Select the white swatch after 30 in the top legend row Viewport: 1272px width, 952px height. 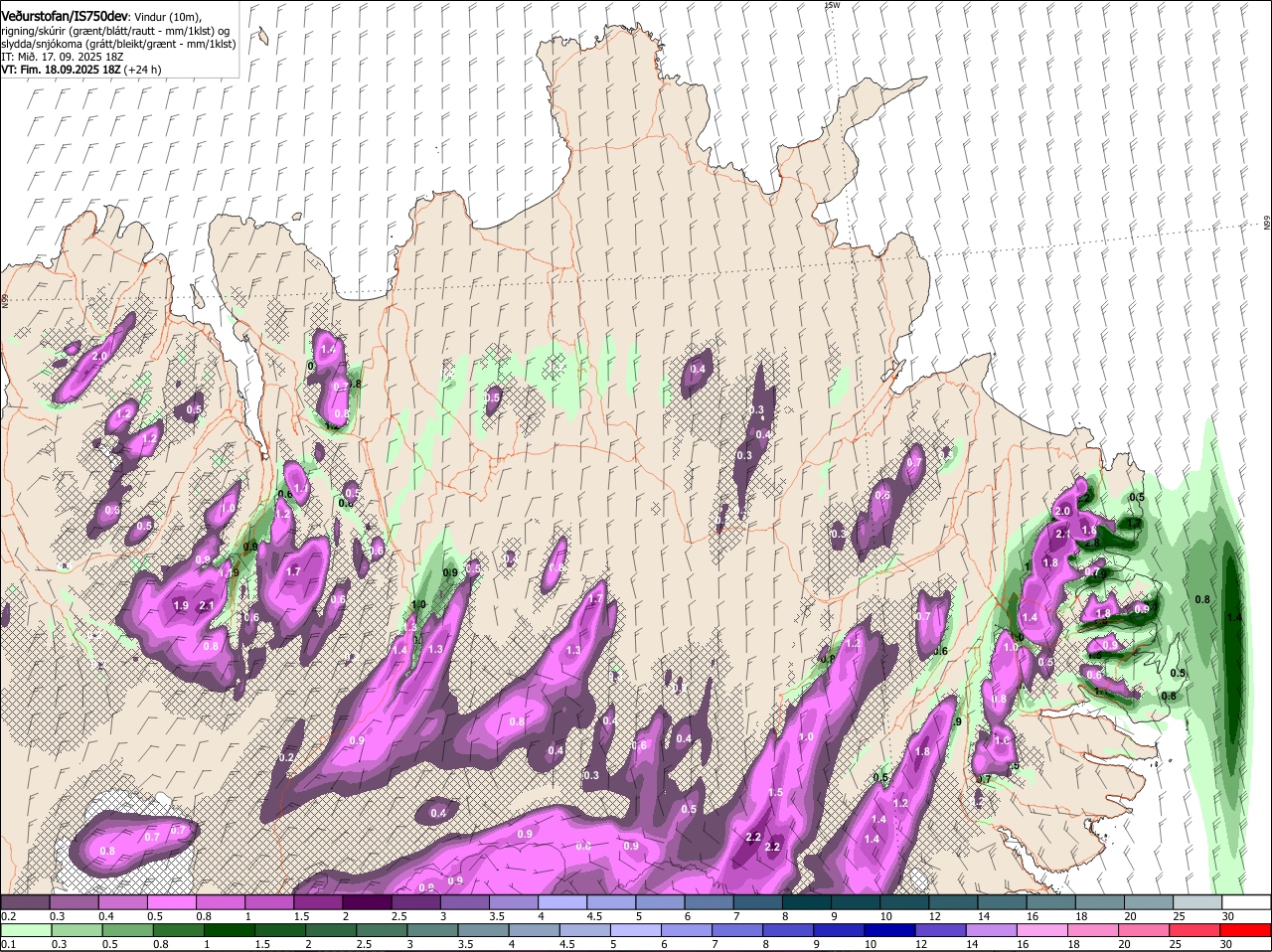1247,902
